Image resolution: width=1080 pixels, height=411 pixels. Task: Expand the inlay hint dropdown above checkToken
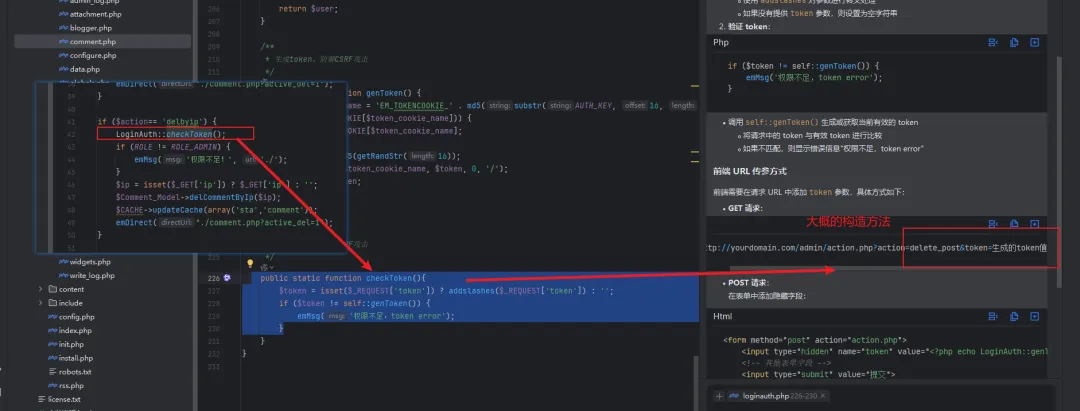click(x=265, y=267)
